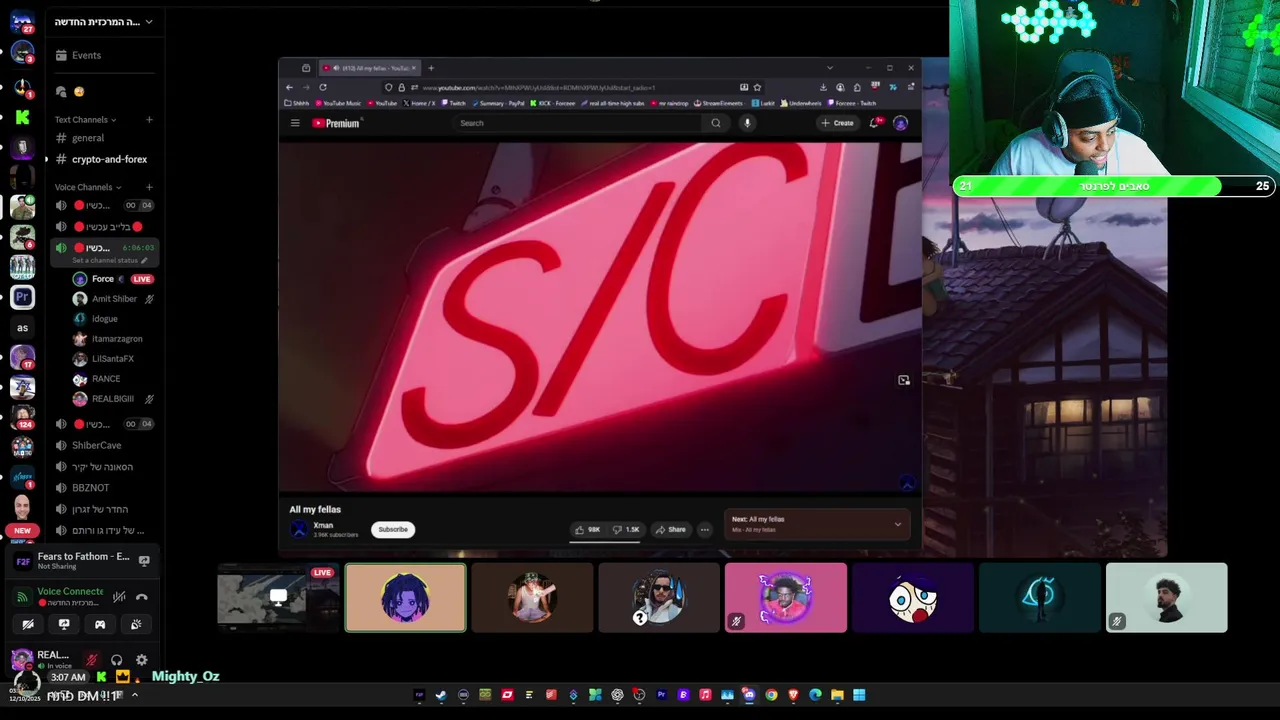Image resolution: width=1280 pixels, height=720 pixels.
Task: Like the video (98K)
Action: (x=588, y=530)
